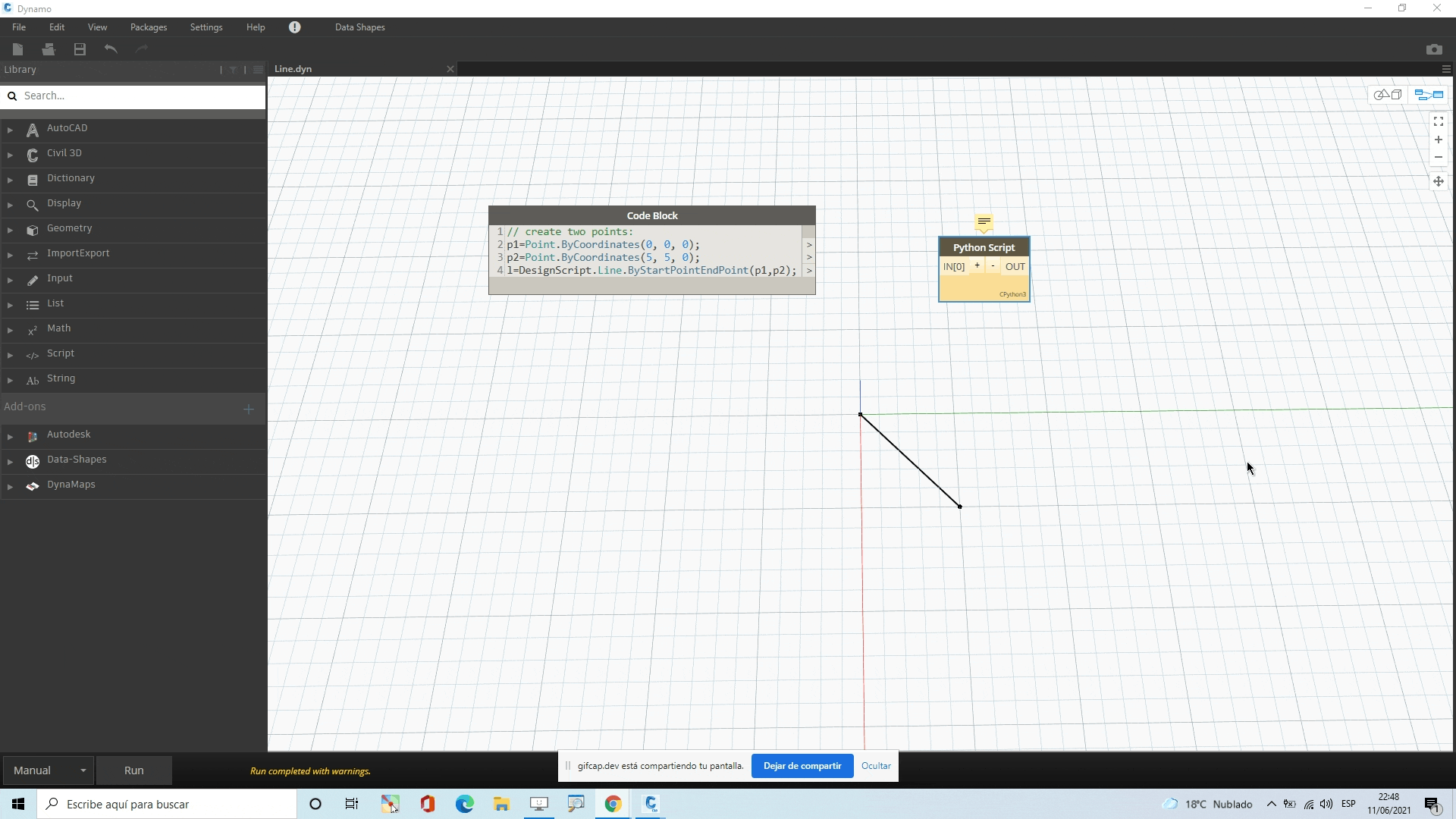The image size is (1456, 819).
Task: Export workspace as image with camera icon
Action: tap(1433, 49)
